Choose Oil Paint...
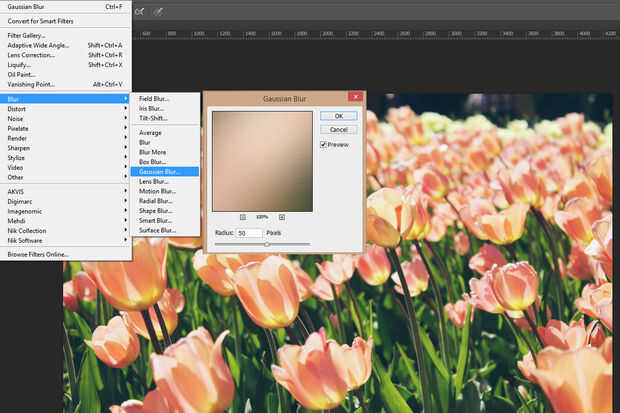Screen dimensions: 620x413 pyautogui.click(x=65, y=74)
